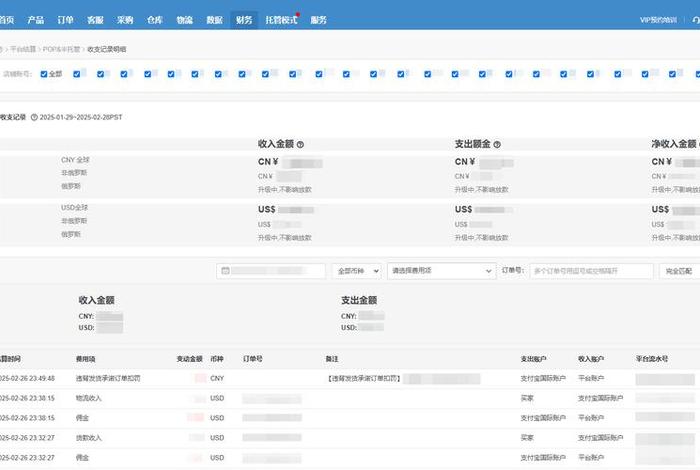Select the 仓库 navigation item
This screenshot has height=470, width=700.
point(155,20)
